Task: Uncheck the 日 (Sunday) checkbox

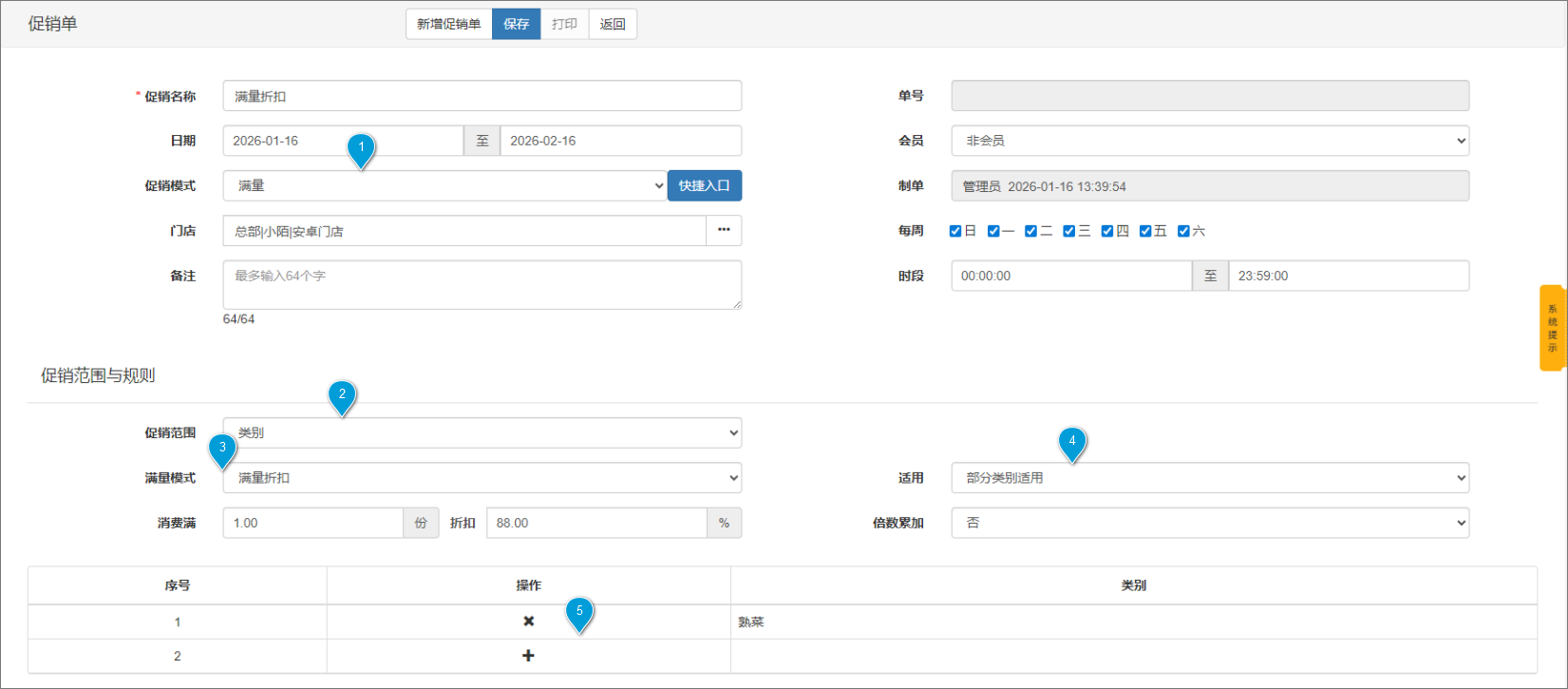Action: point(955,231)
